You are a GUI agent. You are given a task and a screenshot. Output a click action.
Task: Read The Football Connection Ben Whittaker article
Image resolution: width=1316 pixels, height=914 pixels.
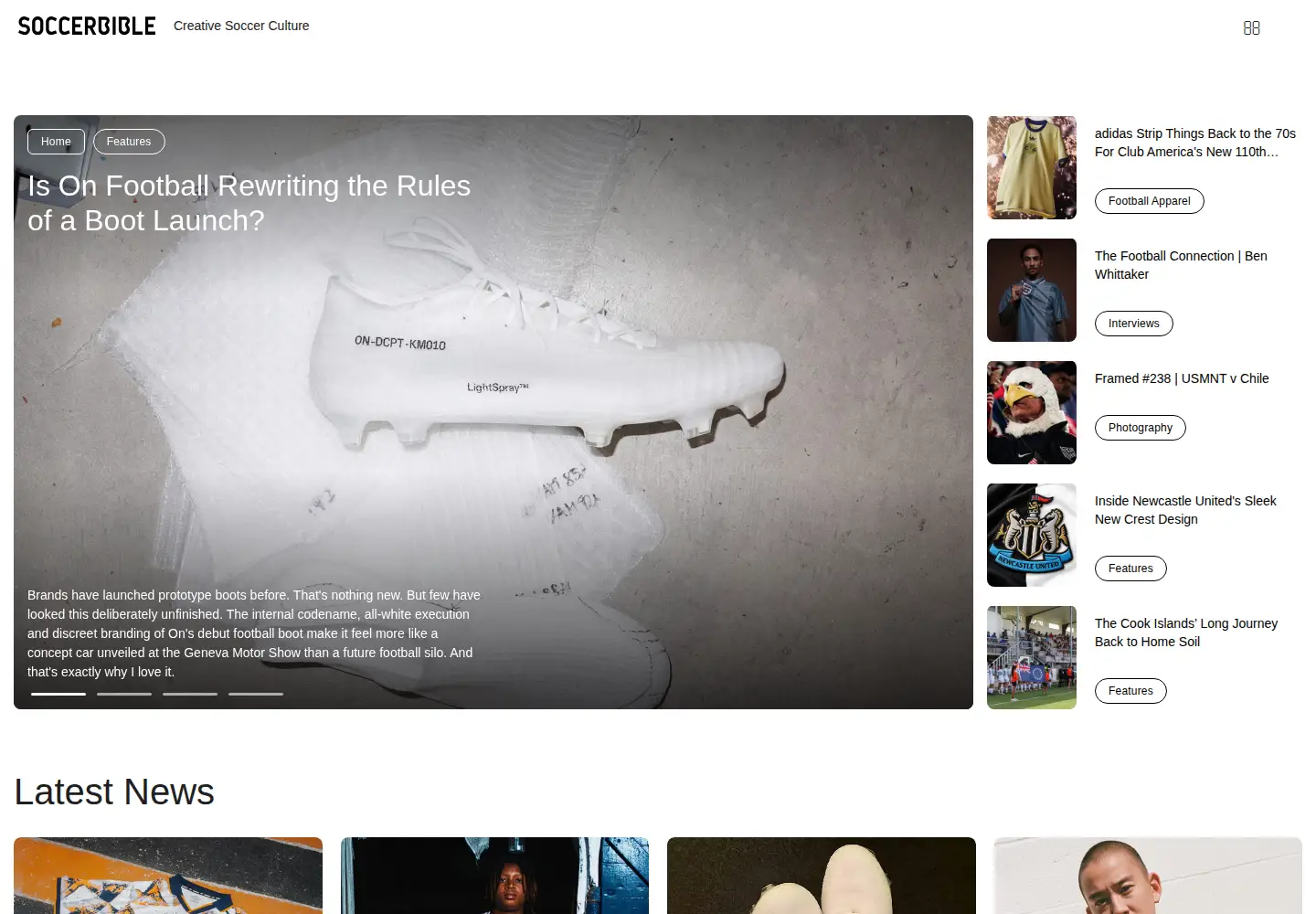(x=1181, y=265)
